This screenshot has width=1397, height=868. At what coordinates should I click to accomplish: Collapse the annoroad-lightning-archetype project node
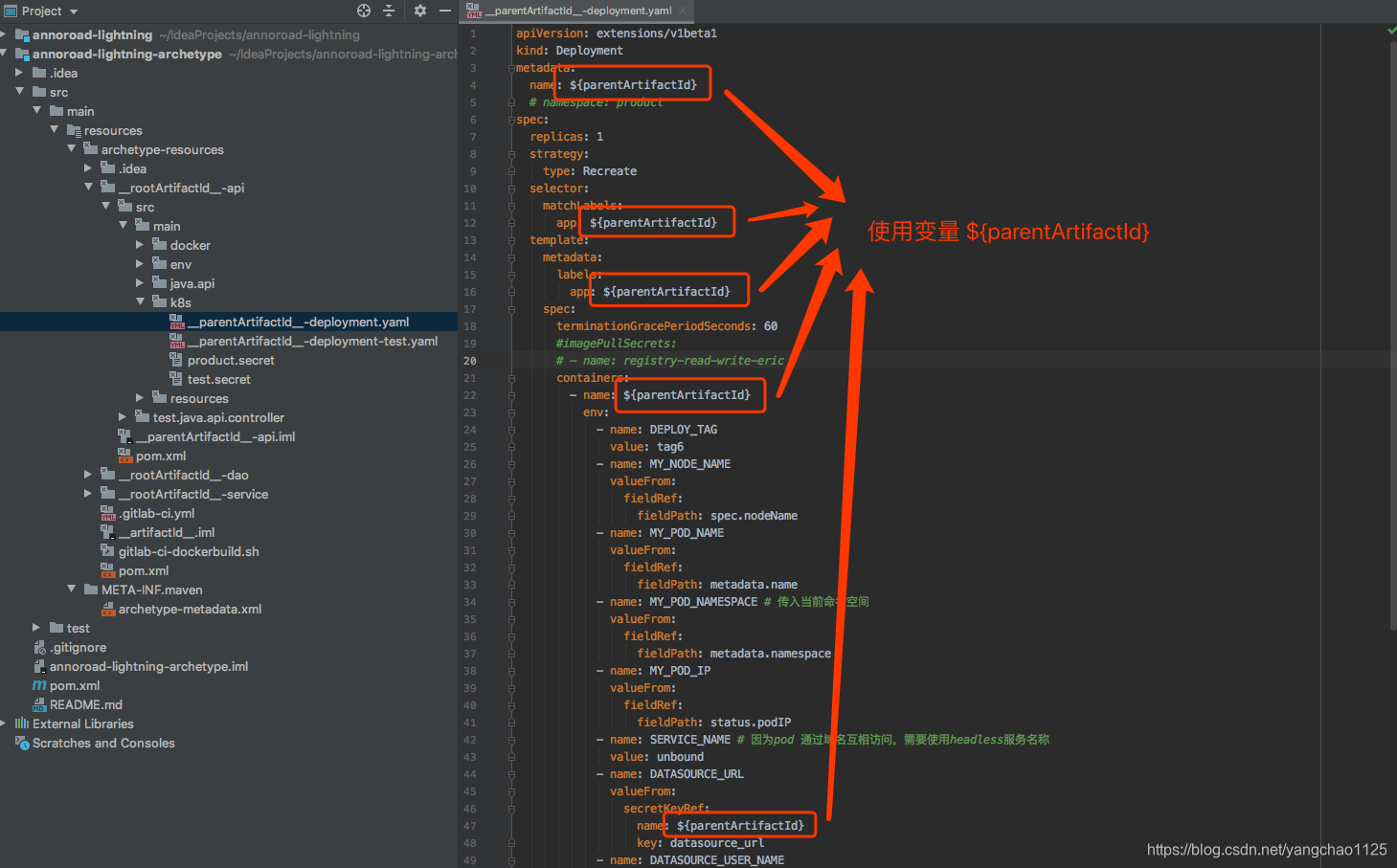(5, 54)
